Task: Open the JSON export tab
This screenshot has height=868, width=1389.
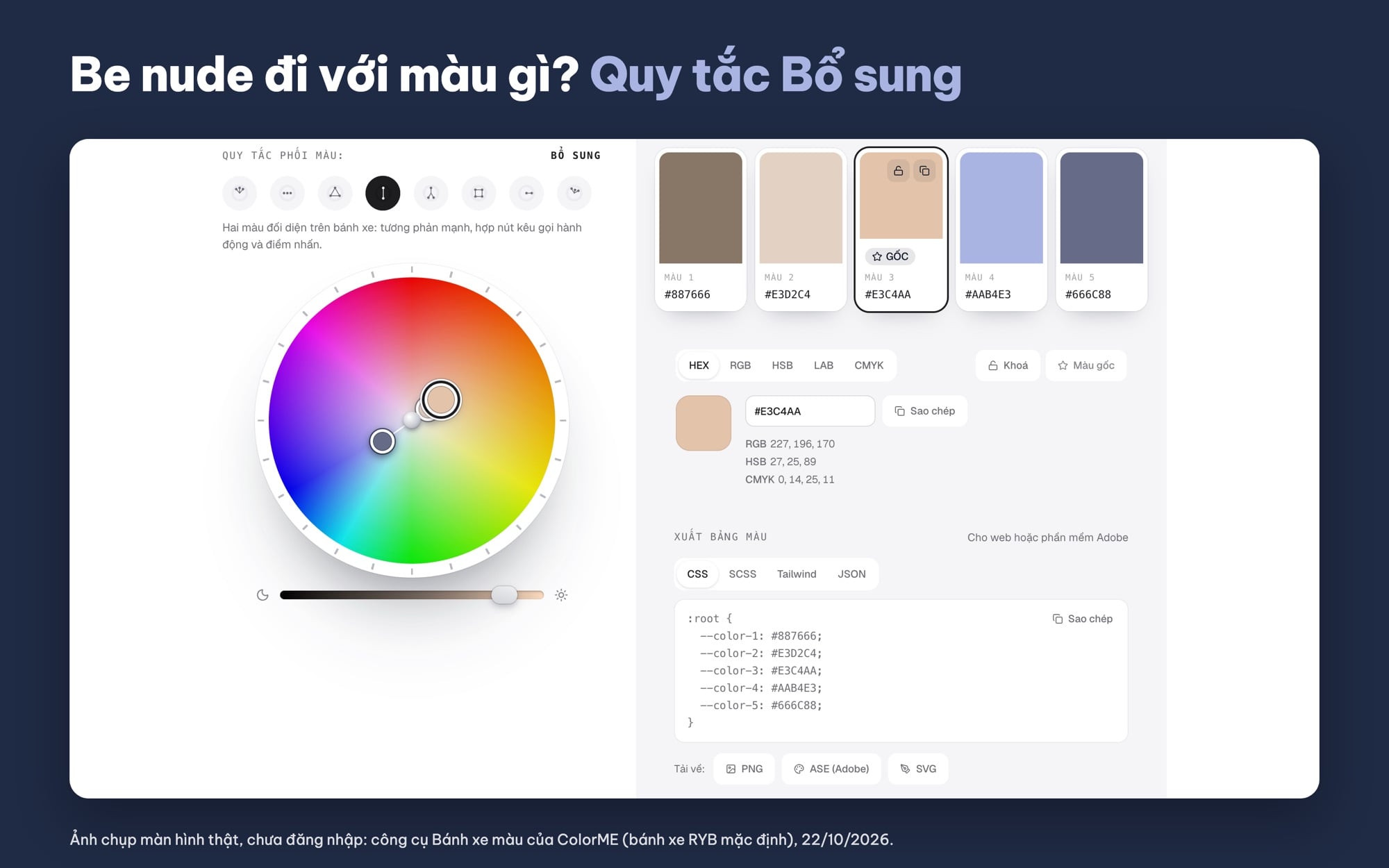Action: (x=851, y=574)
